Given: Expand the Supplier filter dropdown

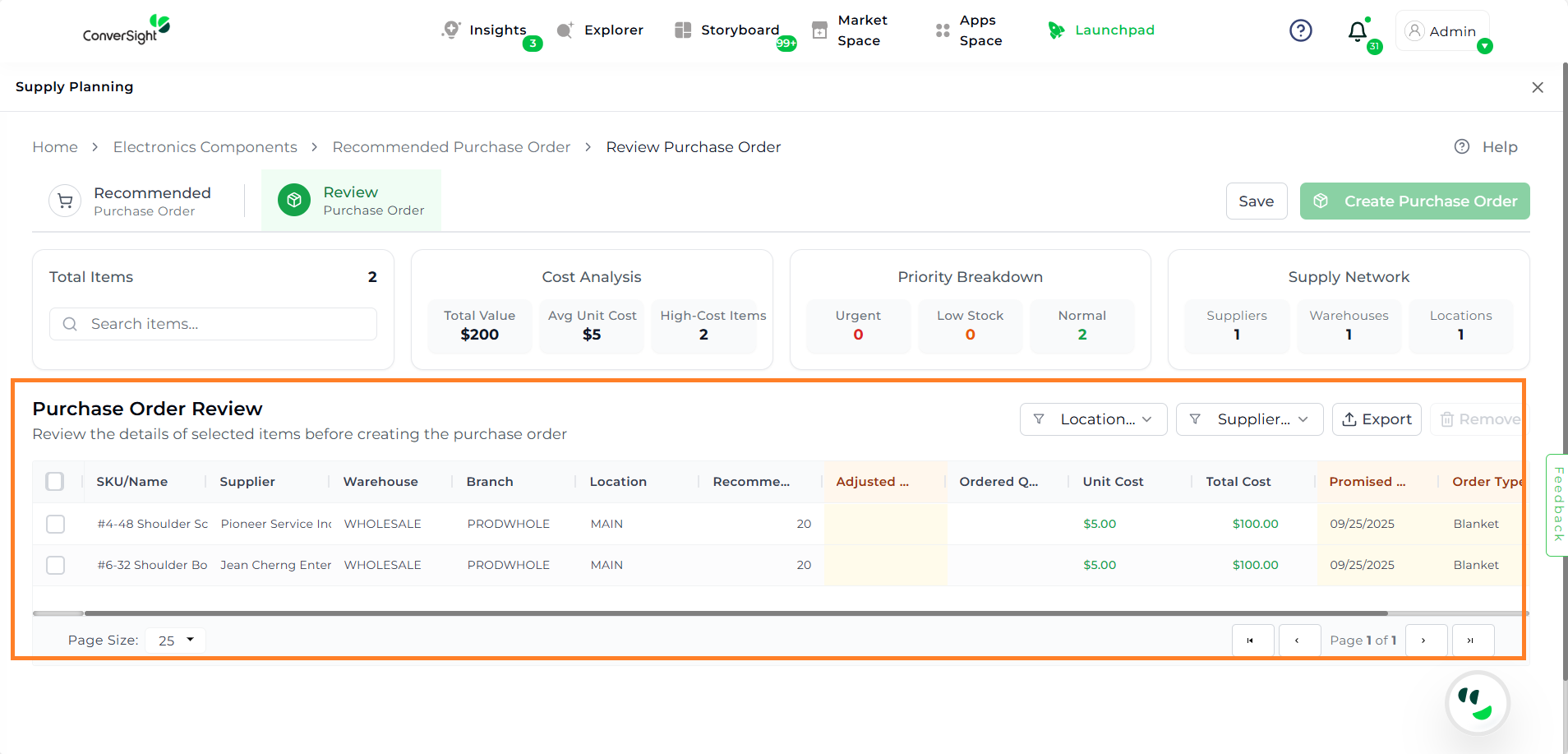Looking at the screenshot, I should click(x=1249, y=419).
